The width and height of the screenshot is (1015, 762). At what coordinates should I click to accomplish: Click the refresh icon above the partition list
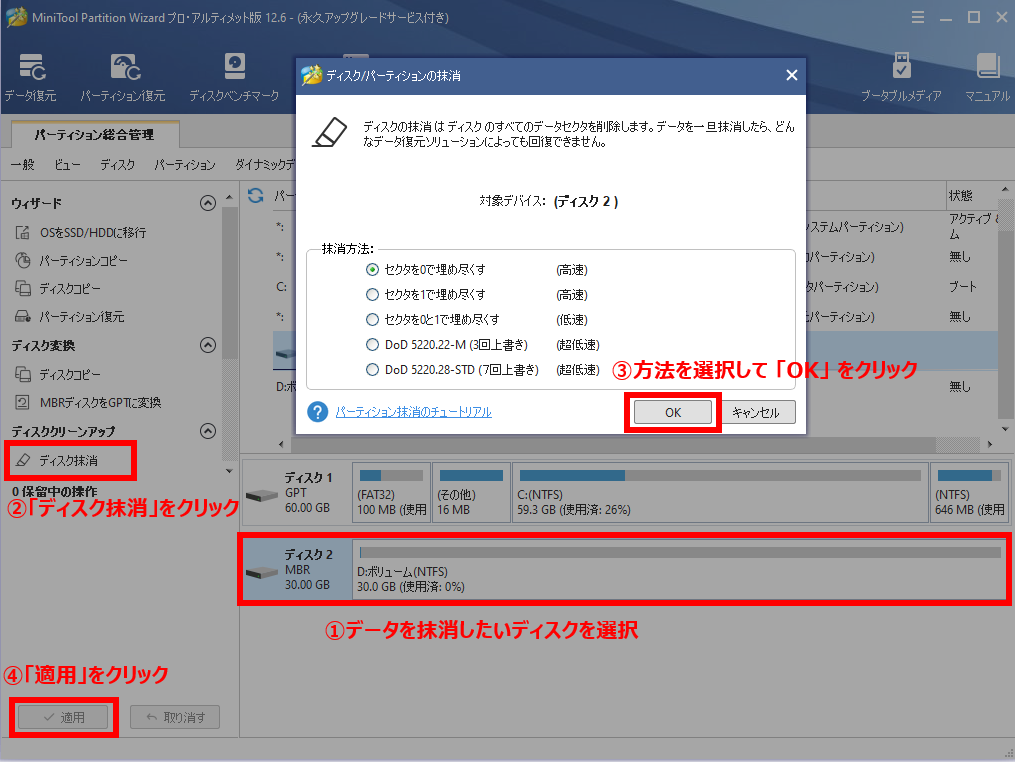256,196
